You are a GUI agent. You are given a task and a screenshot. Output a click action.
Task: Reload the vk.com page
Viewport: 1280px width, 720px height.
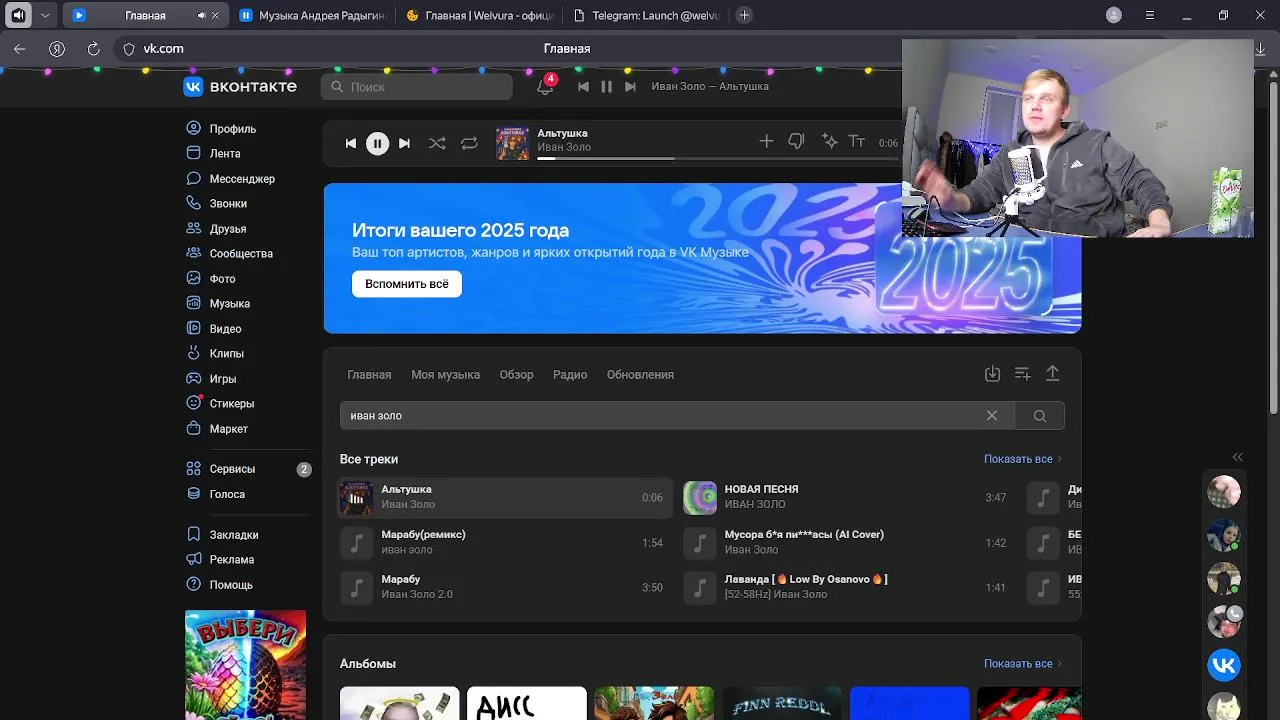click(94, 48)
